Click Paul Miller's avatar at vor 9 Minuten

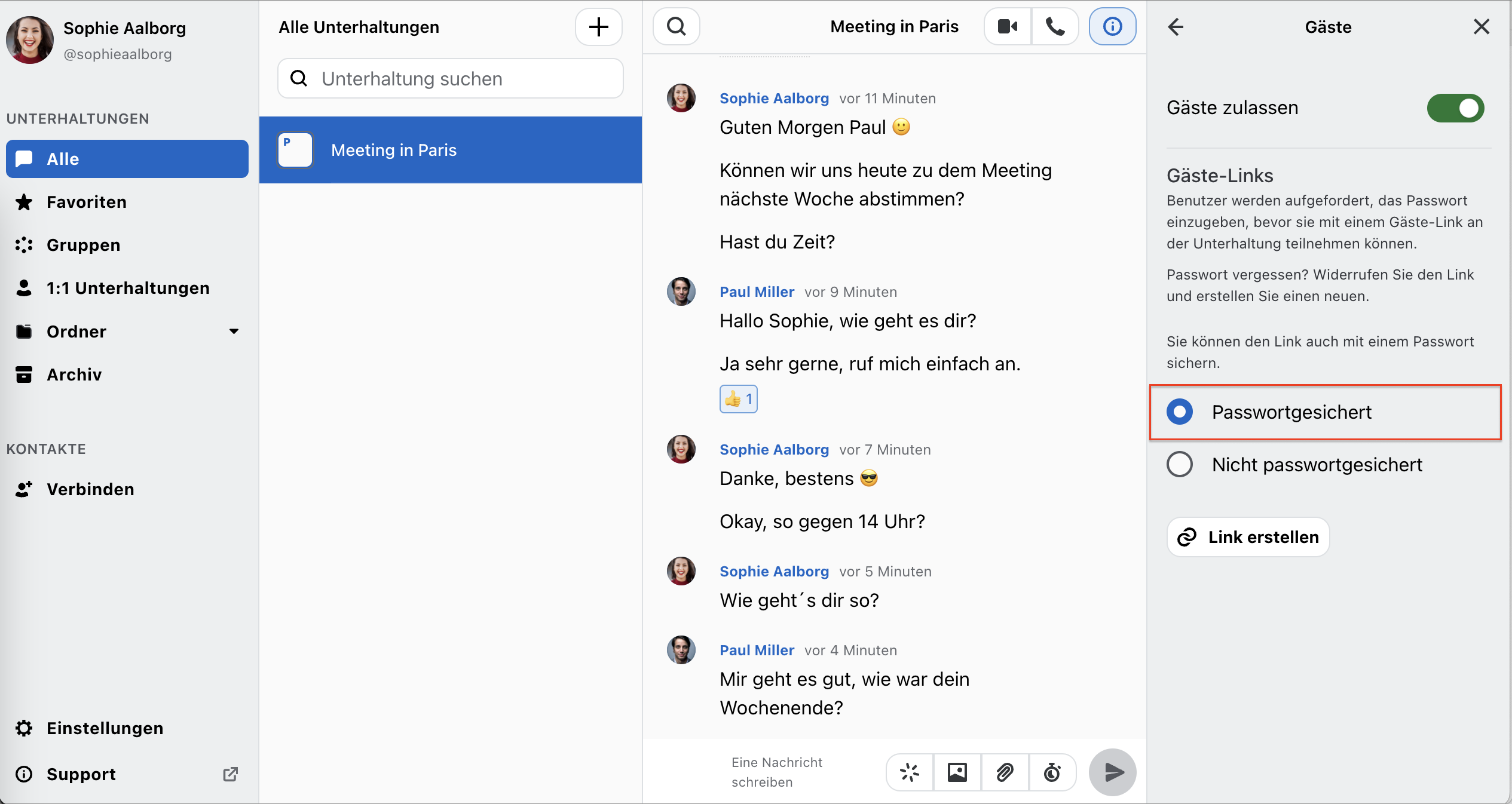(x=681, y=291)
